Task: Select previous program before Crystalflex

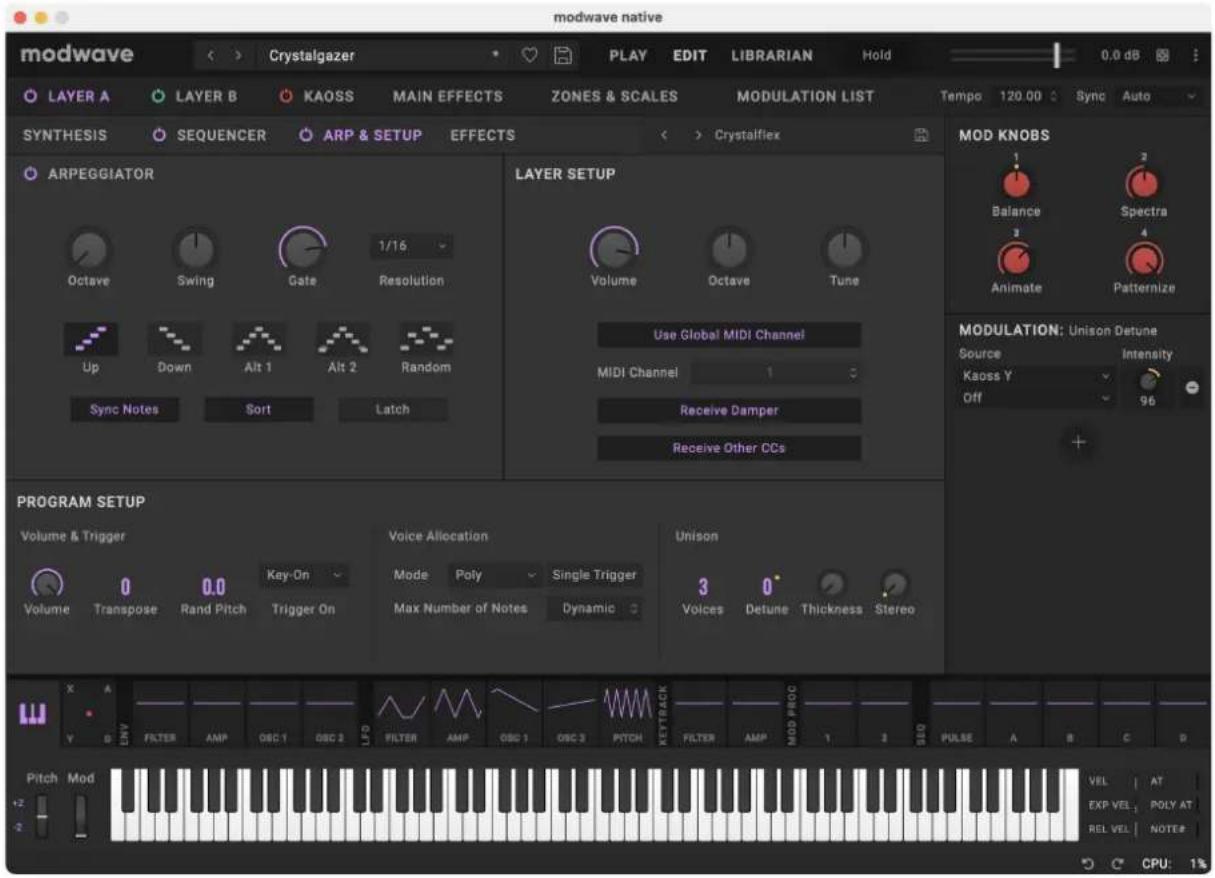Action: (x=664, y=135)
